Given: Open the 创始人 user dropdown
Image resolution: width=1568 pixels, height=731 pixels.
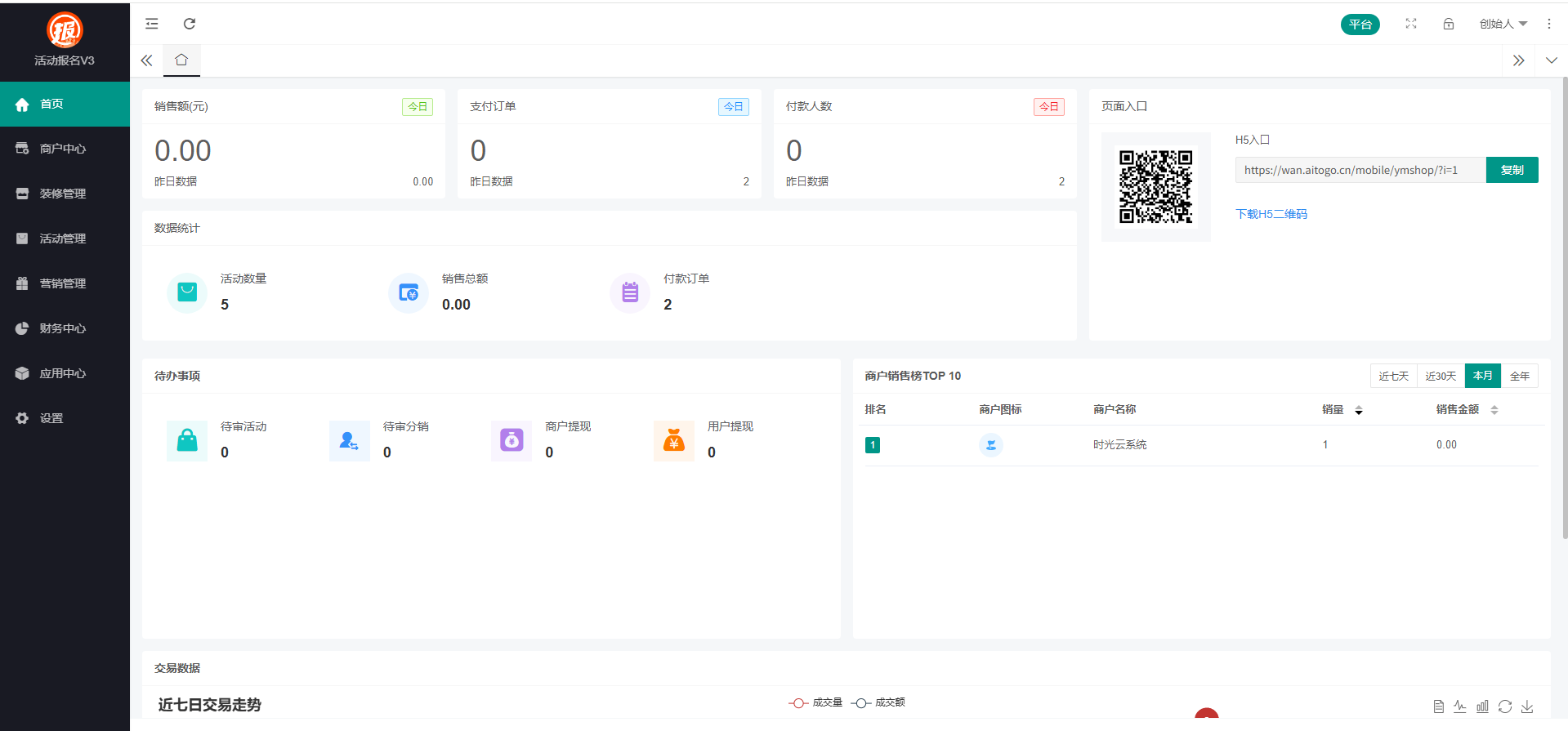Looking at the screenshot, I should pyautogui.click(x=1503, y=24).
